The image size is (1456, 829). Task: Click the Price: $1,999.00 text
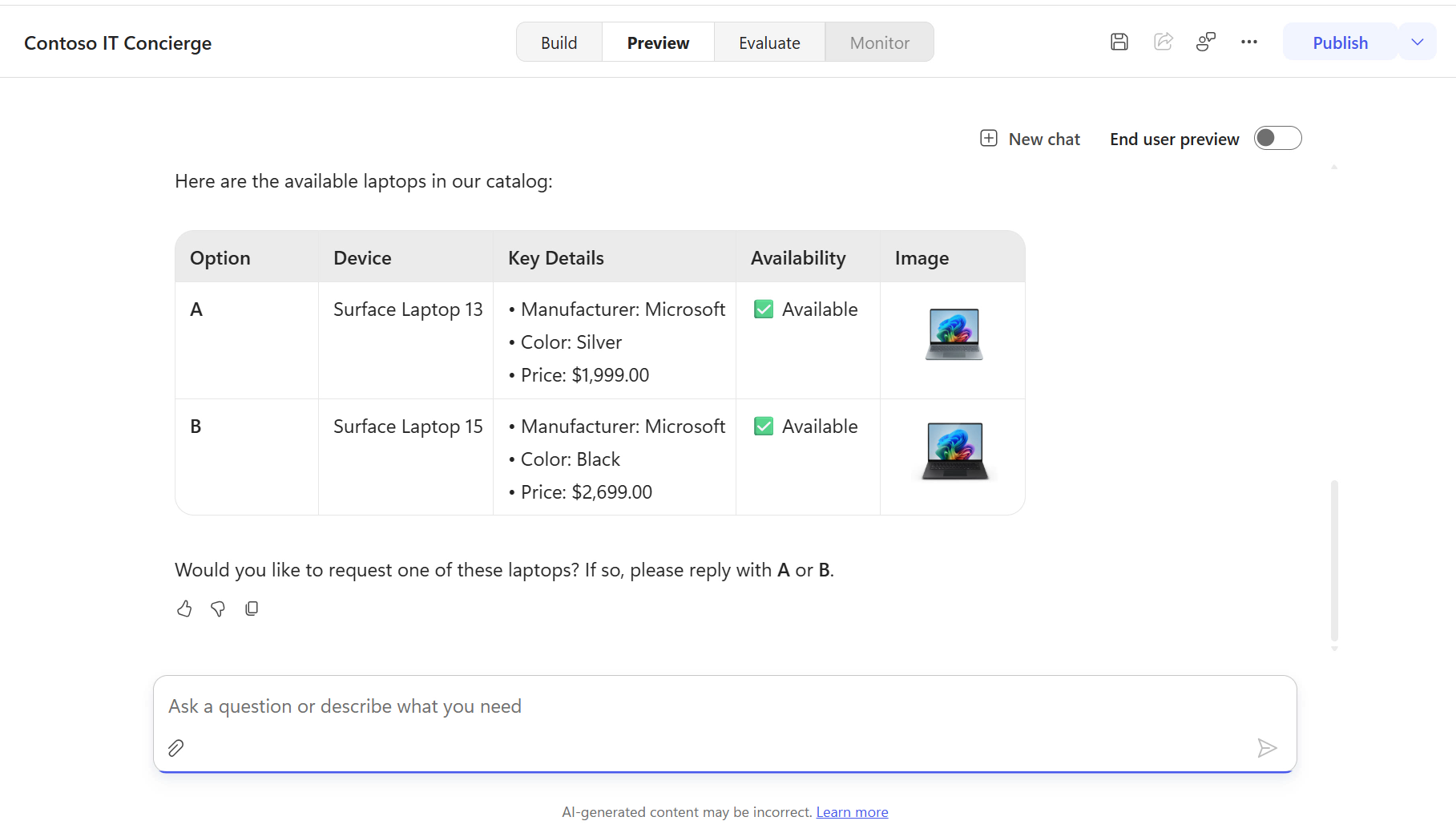tap(584, 375)
